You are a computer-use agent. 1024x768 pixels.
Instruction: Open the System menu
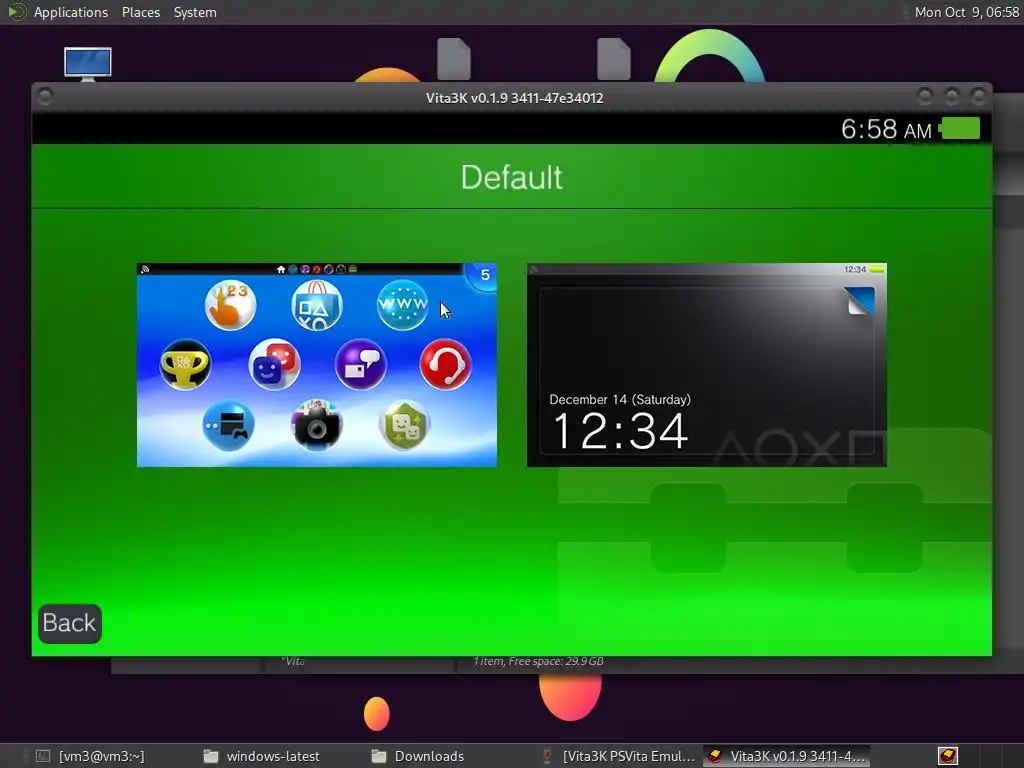(195, 12)
